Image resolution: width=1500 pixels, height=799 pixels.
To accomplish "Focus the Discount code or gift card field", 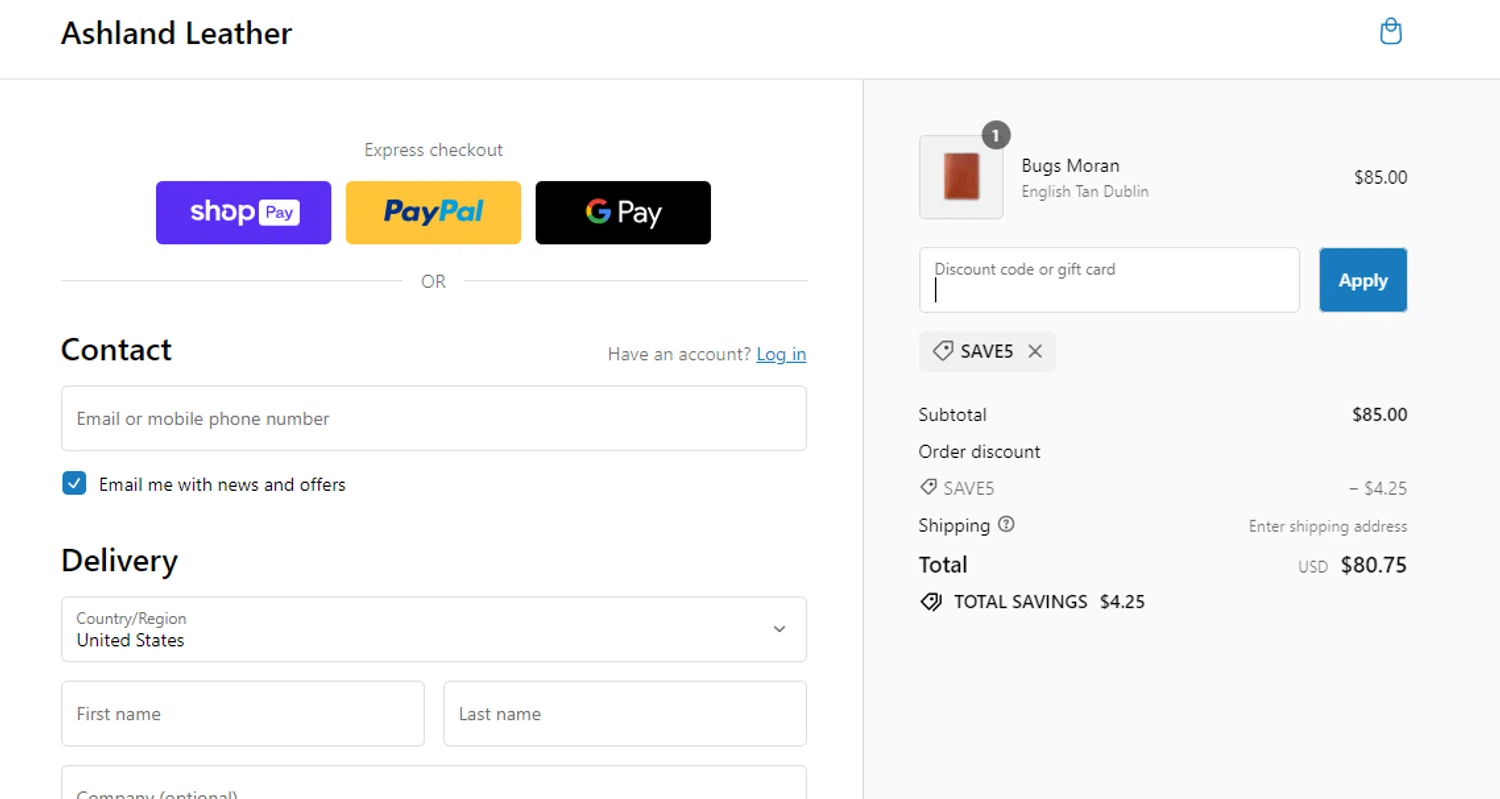I will pos(1109,280).
